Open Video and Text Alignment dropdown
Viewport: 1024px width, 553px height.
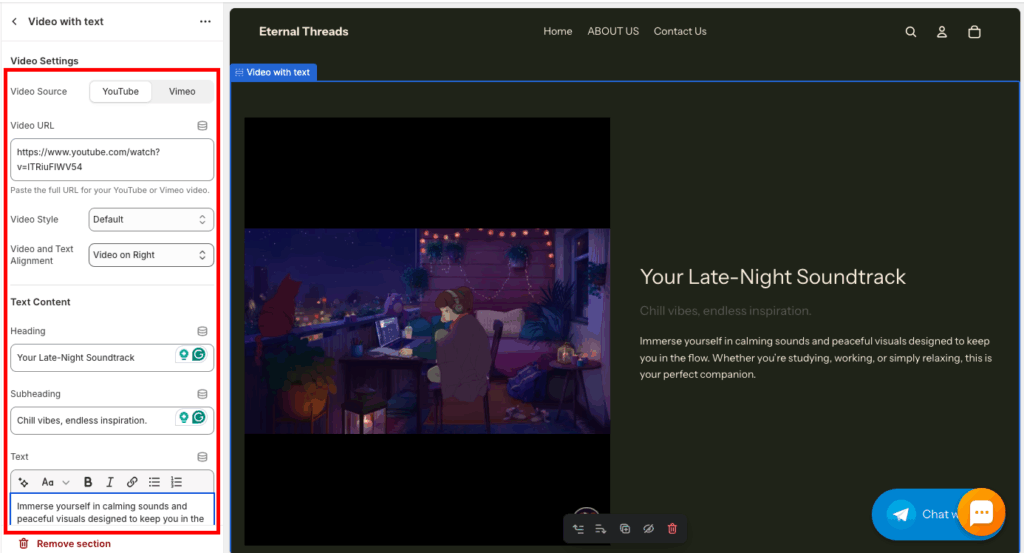click(x=151, y=255)
